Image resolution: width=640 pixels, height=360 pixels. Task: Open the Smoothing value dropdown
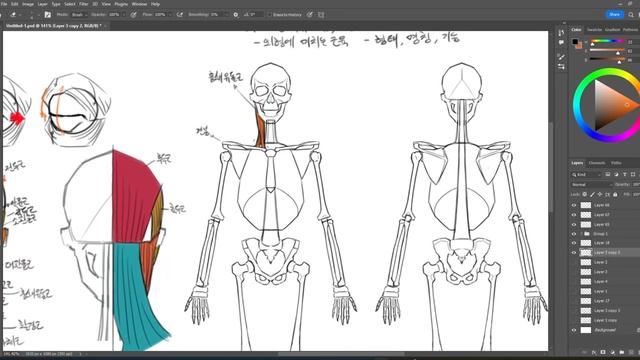226,15
